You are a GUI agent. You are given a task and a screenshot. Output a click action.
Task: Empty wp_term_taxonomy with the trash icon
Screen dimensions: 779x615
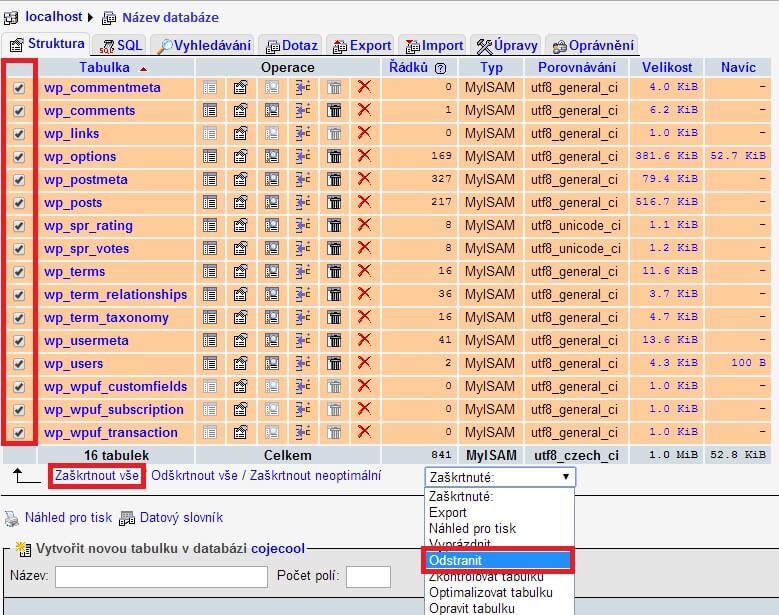(x=334, y=317)
